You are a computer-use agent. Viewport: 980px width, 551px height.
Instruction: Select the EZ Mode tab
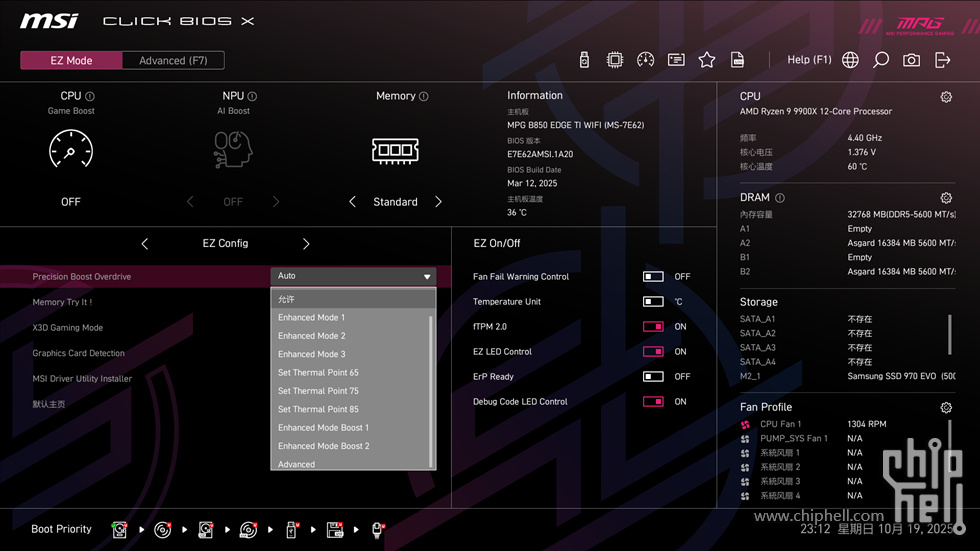click(71, 60)
